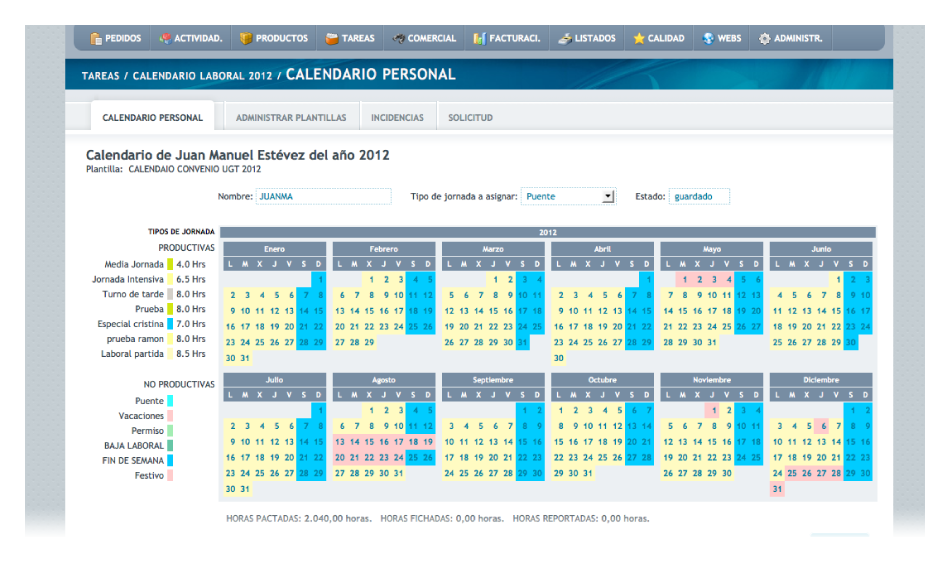Click the Puente cyan swatch
The width and height of the screenshot is (950, 562).
tap(170, 400)
